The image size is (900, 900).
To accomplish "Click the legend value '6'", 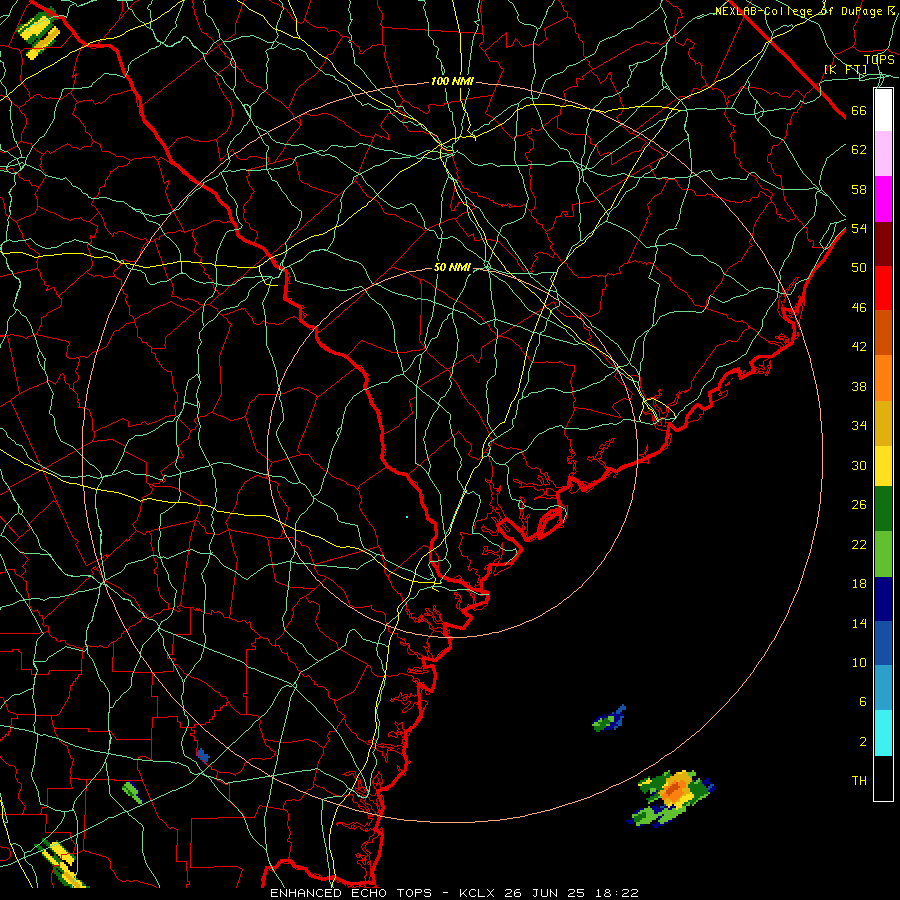I will [863, 701].
